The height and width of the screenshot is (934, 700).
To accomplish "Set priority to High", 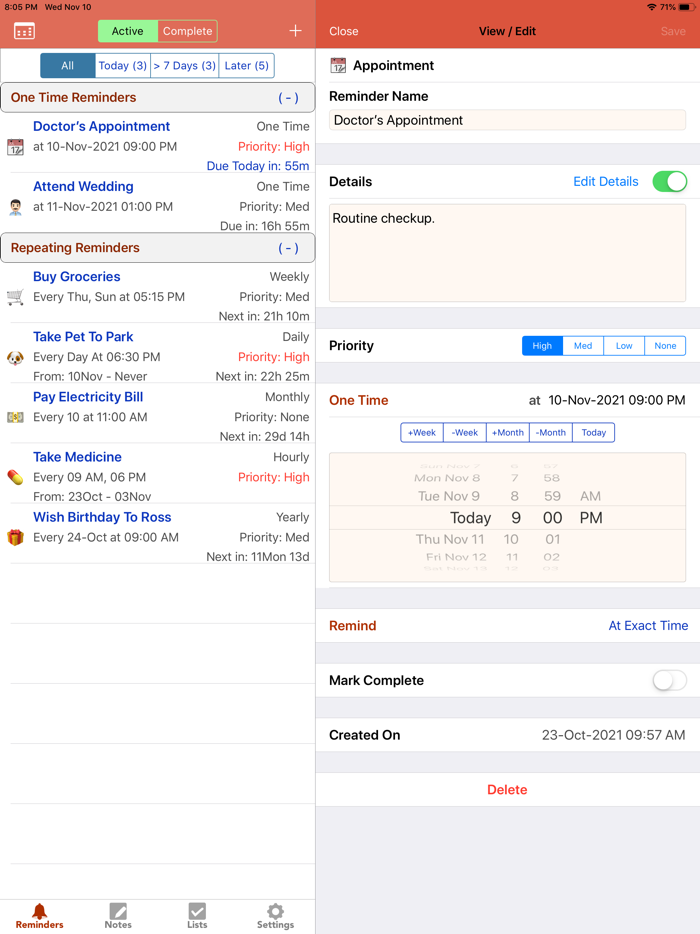I will (542, 345).
